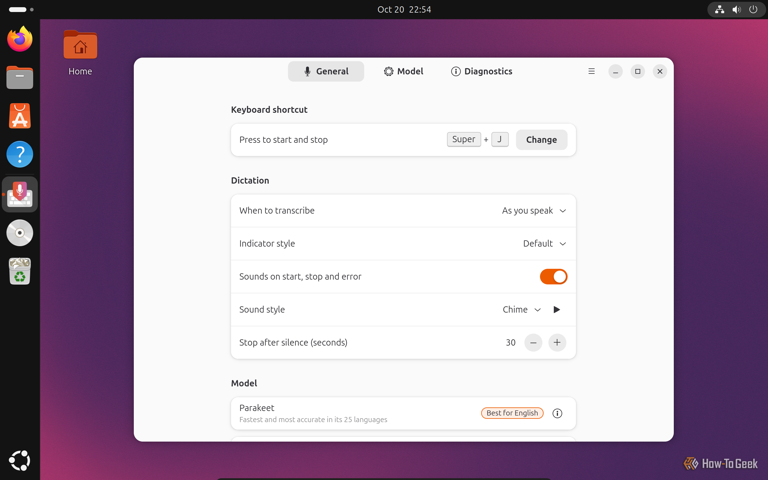
Task: Open the disc drive dock icon
Action: [x=20, y=233]
